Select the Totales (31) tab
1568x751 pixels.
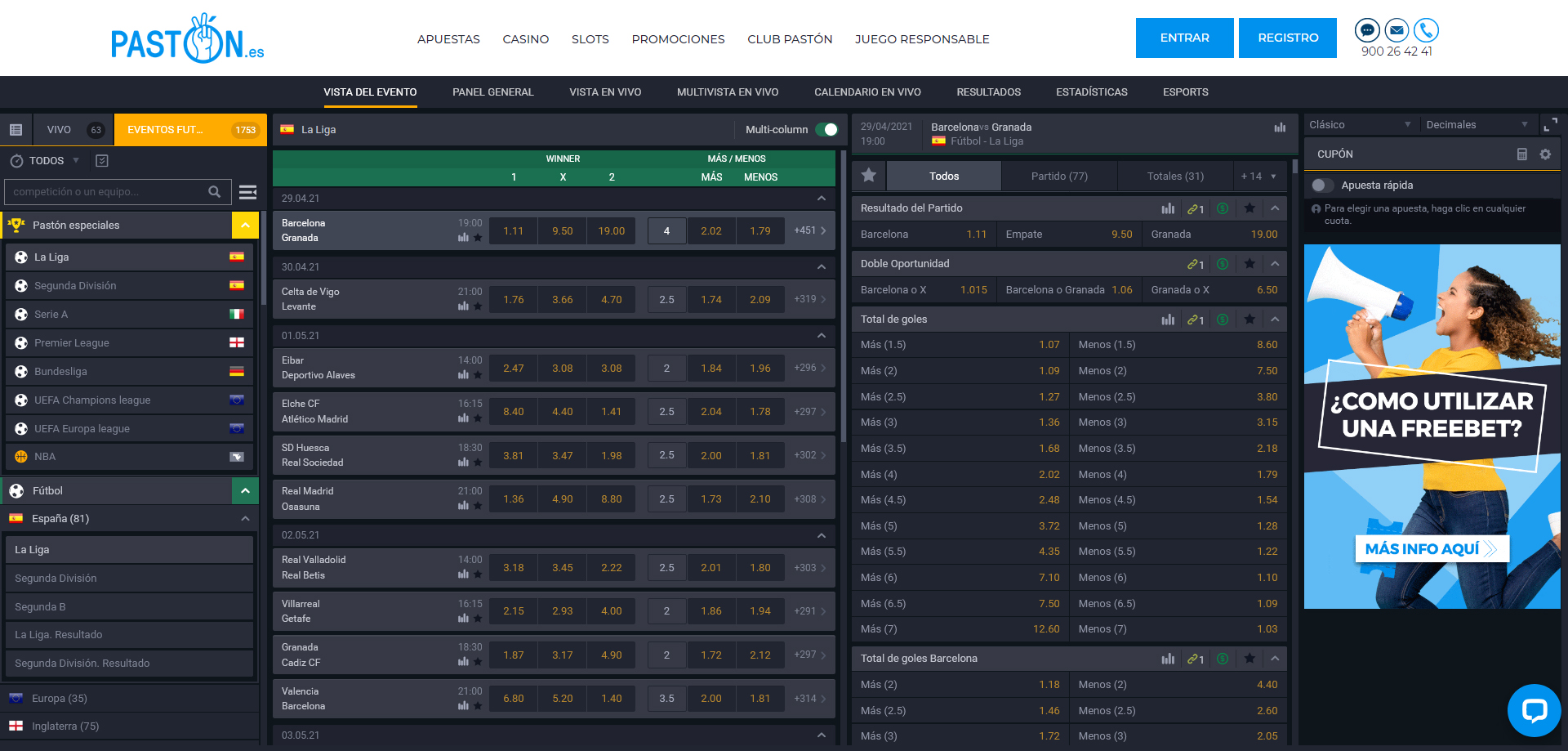1175,176
